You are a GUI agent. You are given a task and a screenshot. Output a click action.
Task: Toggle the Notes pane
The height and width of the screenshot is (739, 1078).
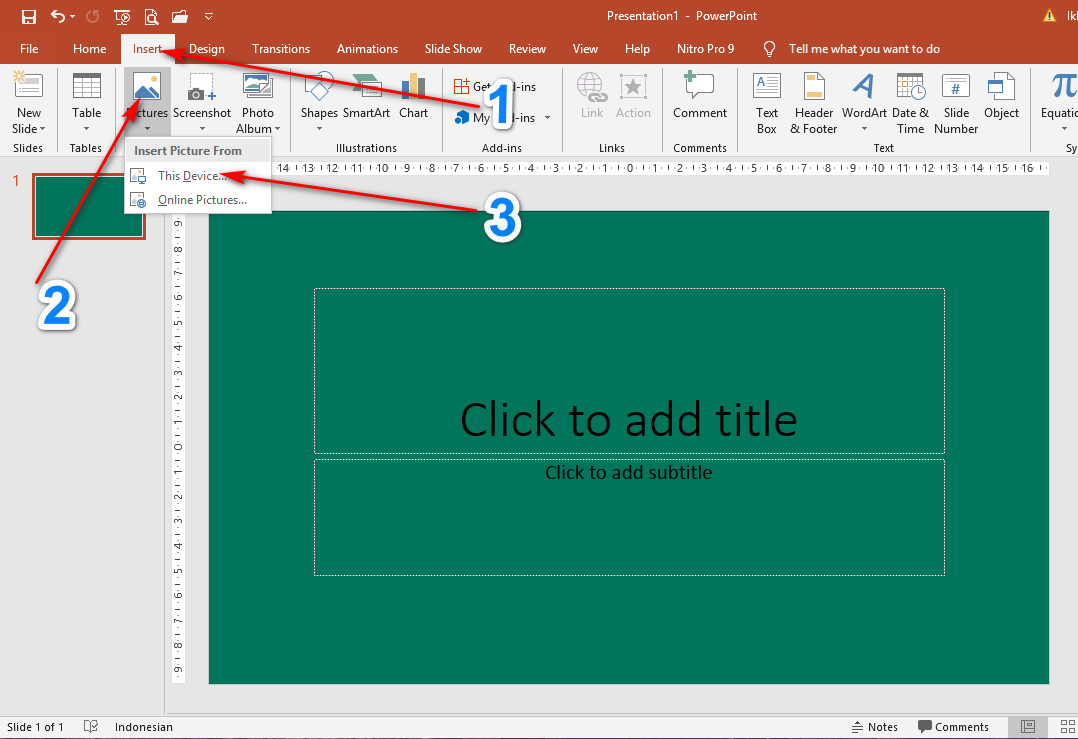coord(874,727)
